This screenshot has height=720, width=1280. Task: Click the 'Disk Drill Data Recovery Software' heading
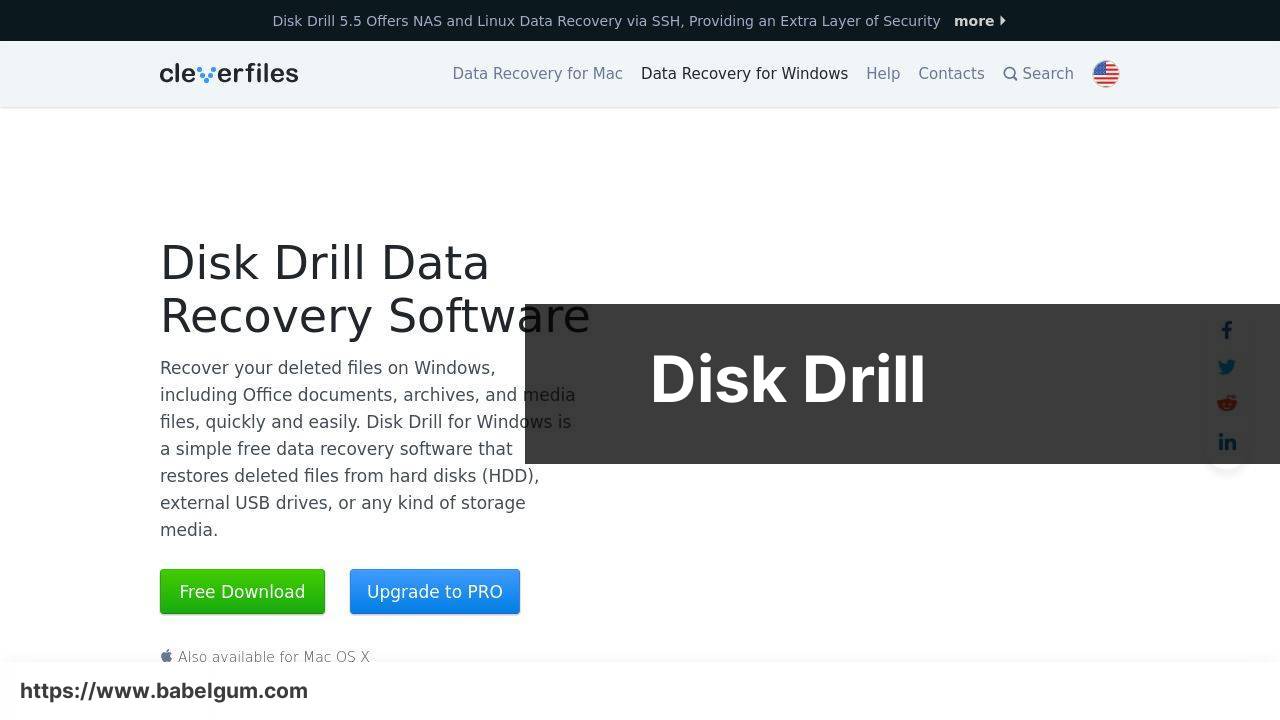point(375,290)
